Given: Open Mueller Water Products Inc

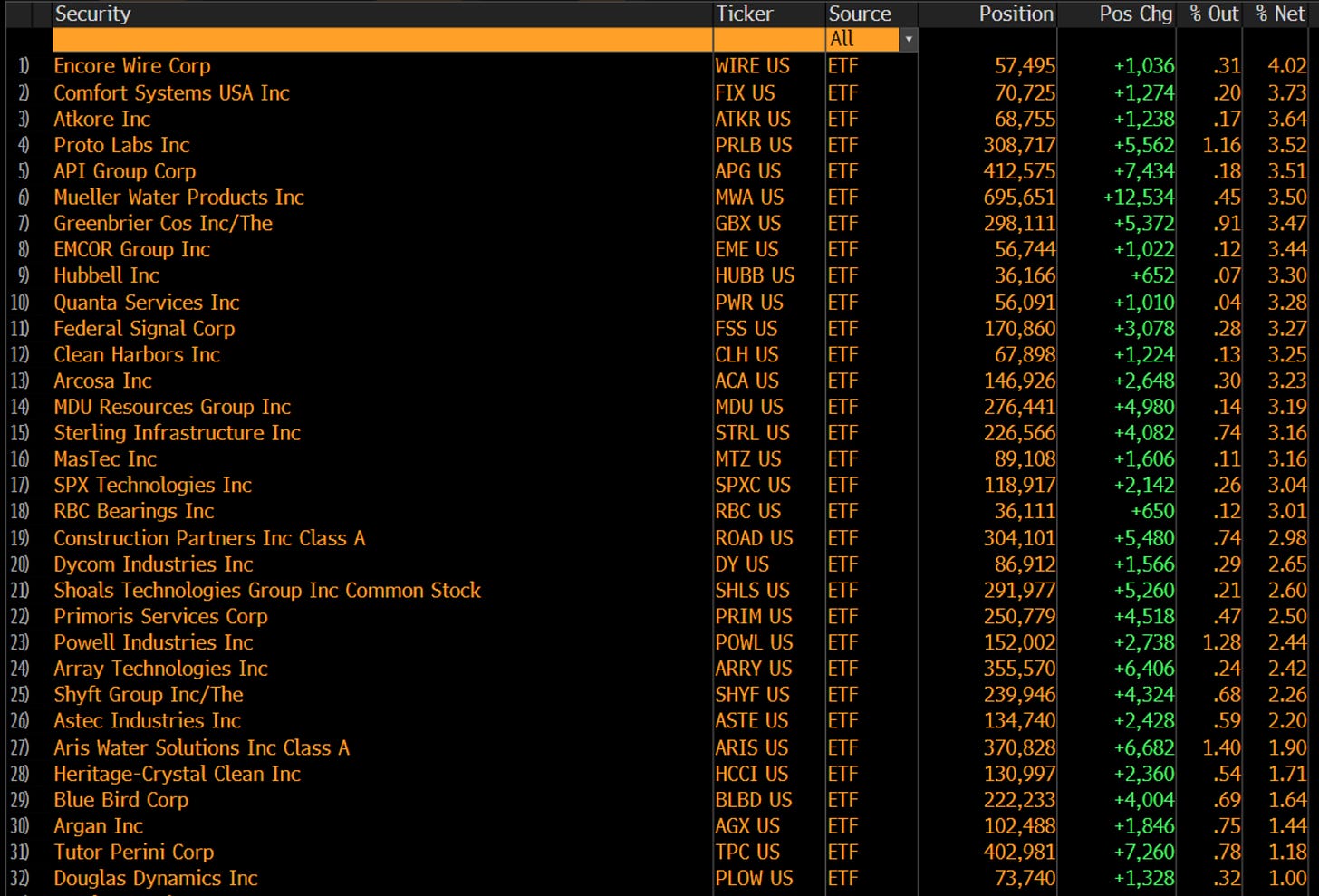Looking at the screenshot, I should coord(178,198).
